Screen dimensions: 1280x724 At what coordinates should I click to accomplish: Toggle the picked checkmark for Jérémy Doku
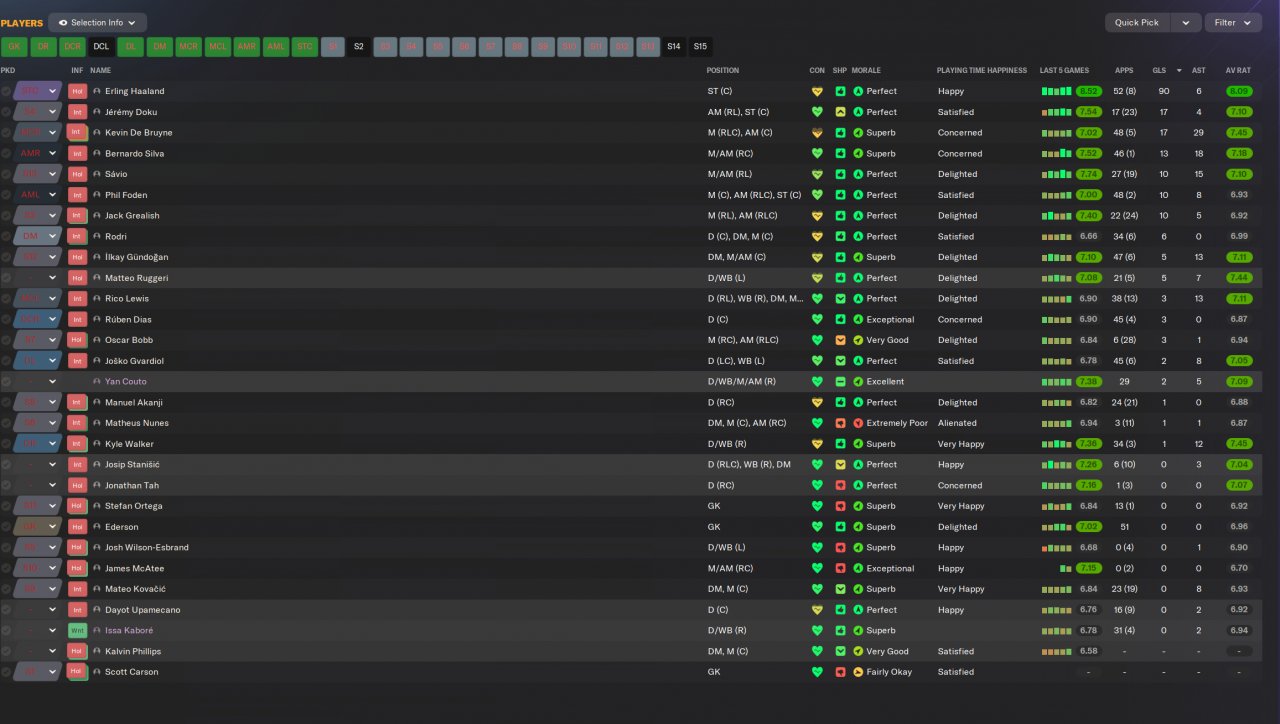coord(6,112)
